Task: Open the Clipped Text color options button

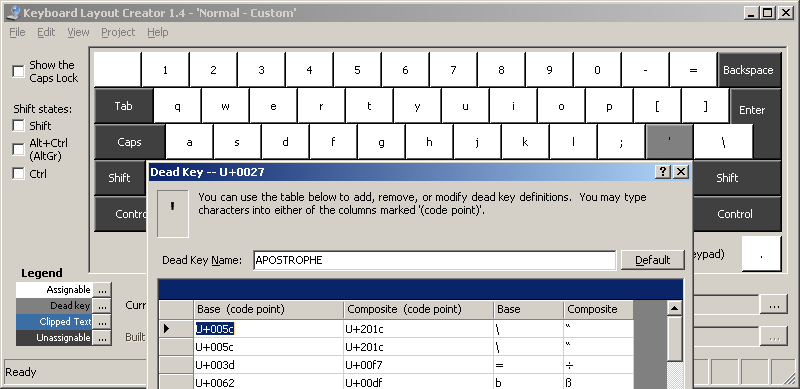Action: [x=103, y=322]
